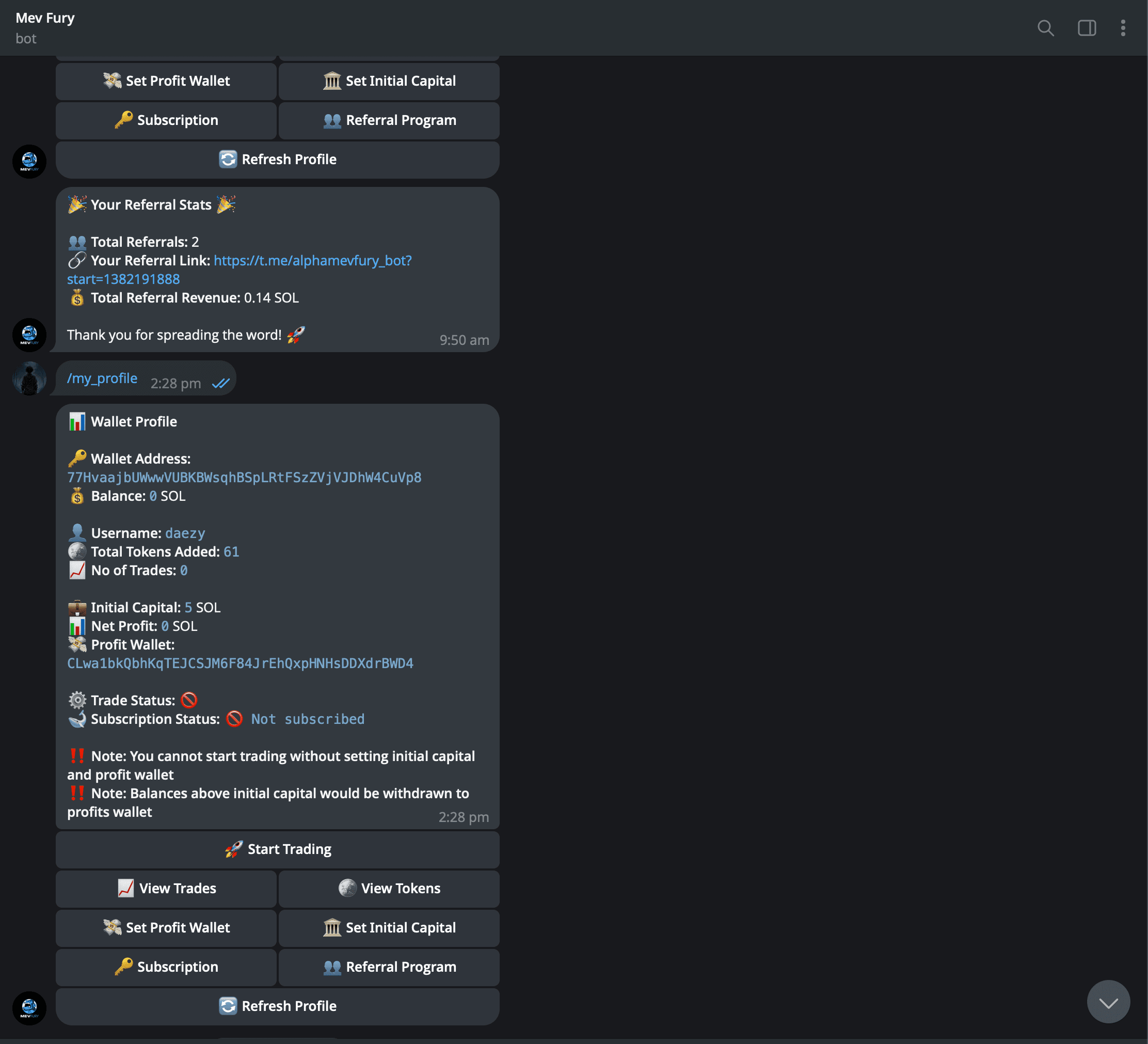
Task: Click the rocket icon on Start Trading
Action: tap(233, 849)
